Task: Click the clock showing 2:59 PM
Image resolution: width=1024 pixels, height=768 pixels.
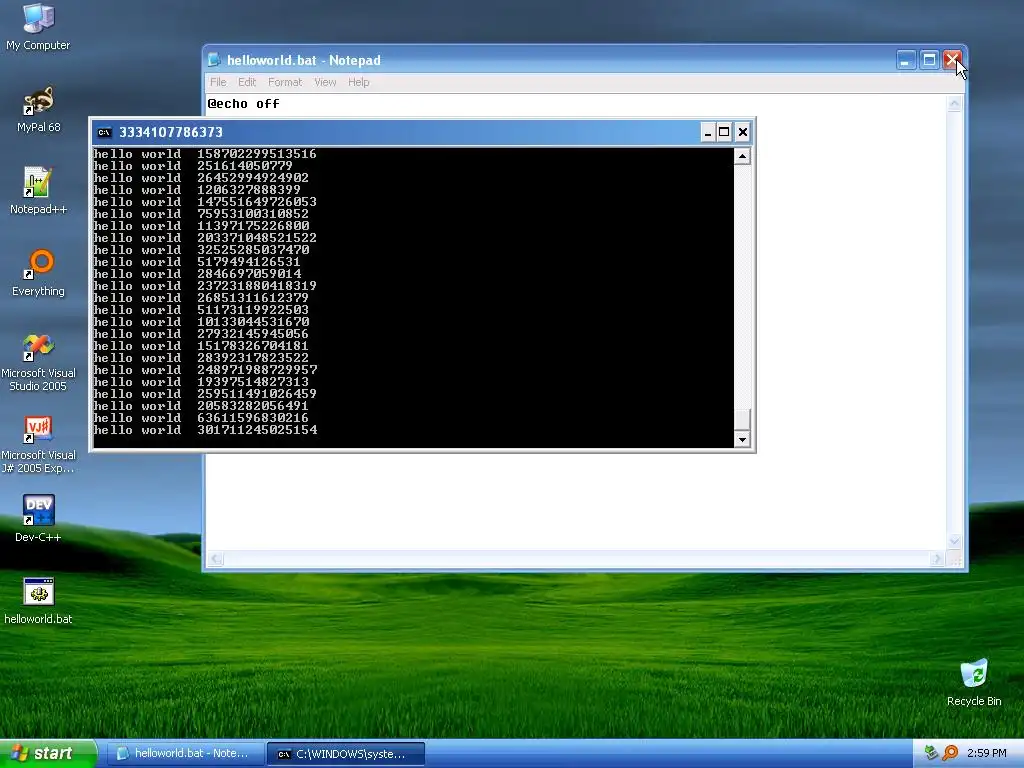Action: [x=987, y=753]
